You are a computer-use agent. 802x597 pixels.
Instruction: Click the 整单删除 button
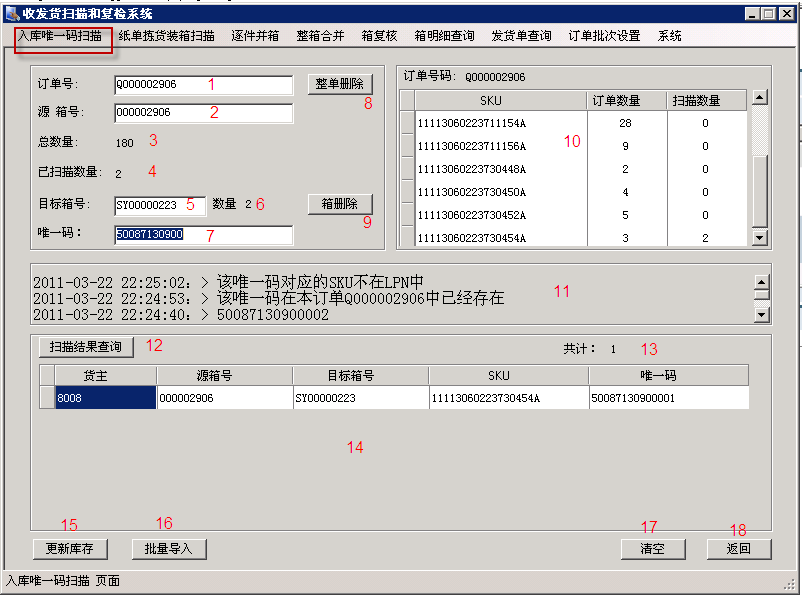click(x=339, y=84)
